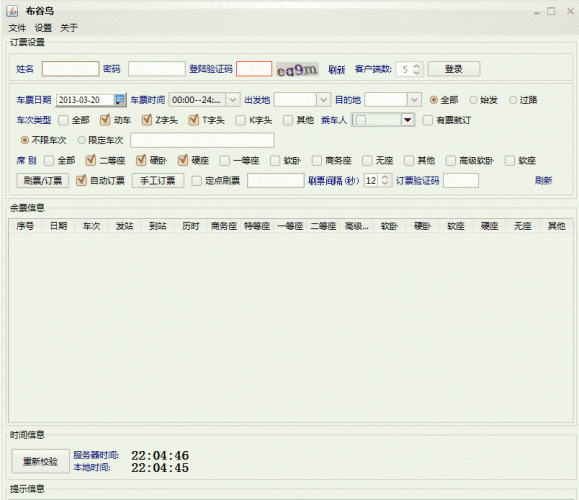Screen dimensions: 579x500
Task: Click the 姓名 input field
Action: click(x=71, y=69)
